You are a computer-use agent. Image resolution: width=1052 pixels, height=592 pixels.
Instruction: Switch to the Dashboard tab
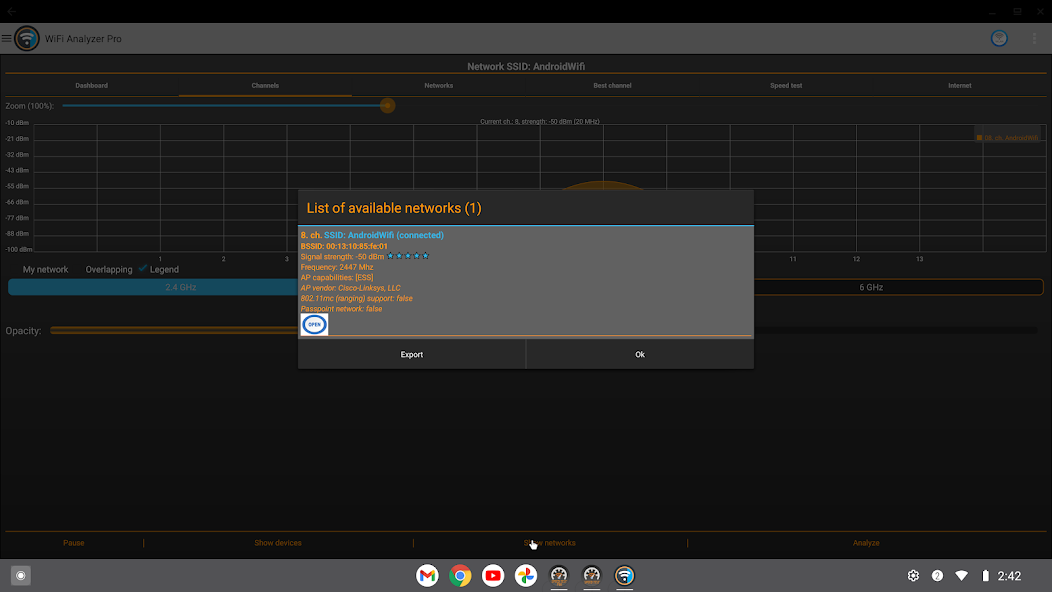[91, 86]
